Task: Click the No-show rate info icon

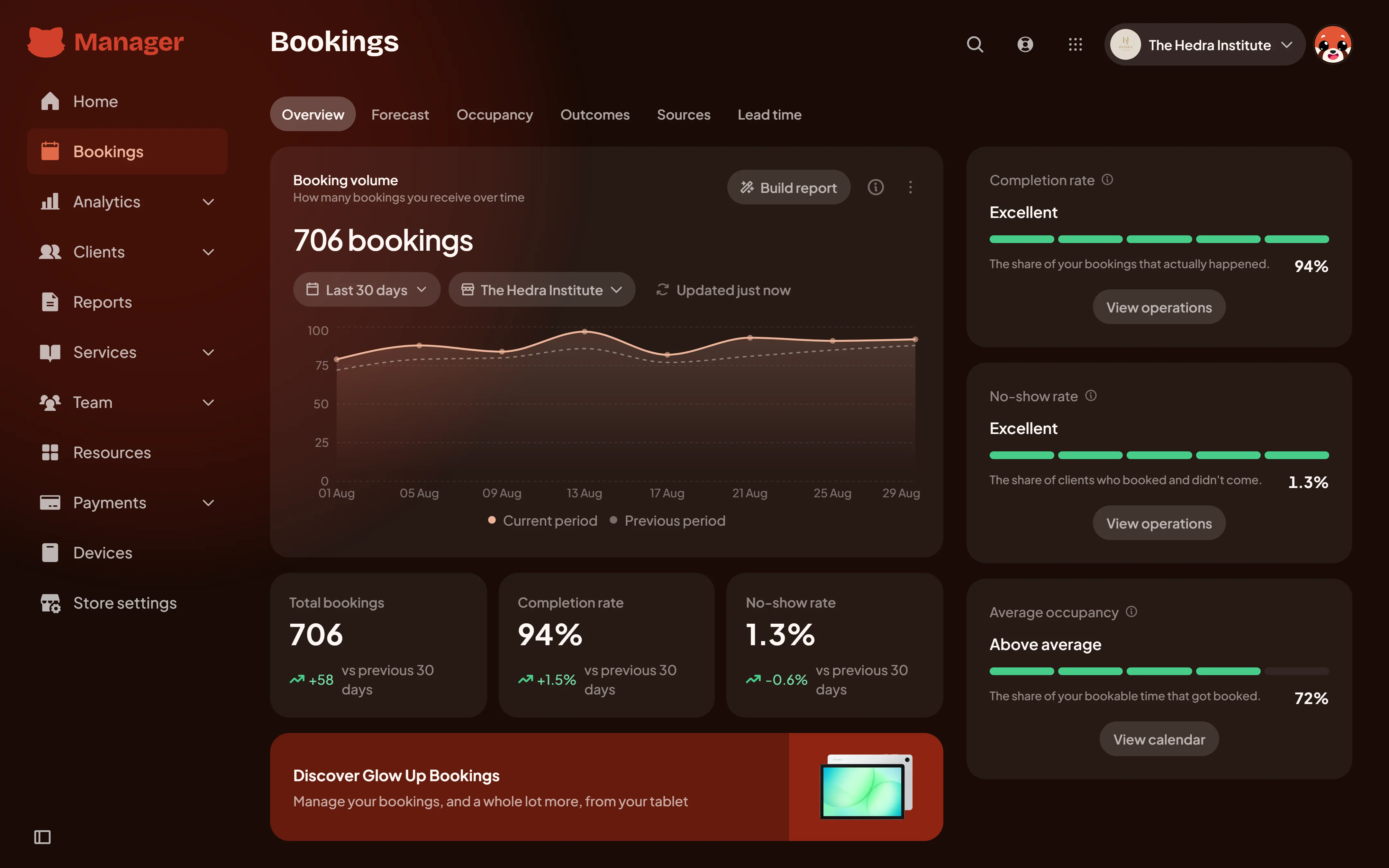Action: click(1091, 395)
